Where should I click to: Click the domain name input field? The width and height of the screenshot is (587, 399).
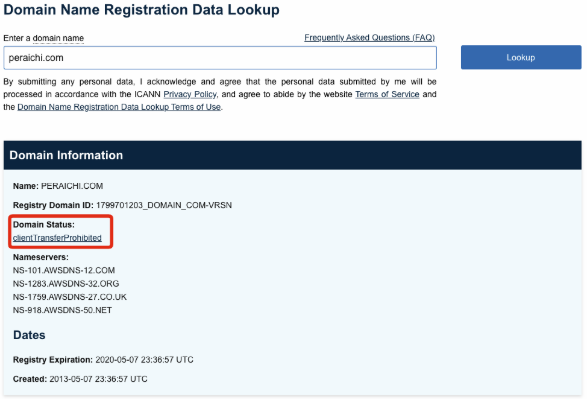220,58
